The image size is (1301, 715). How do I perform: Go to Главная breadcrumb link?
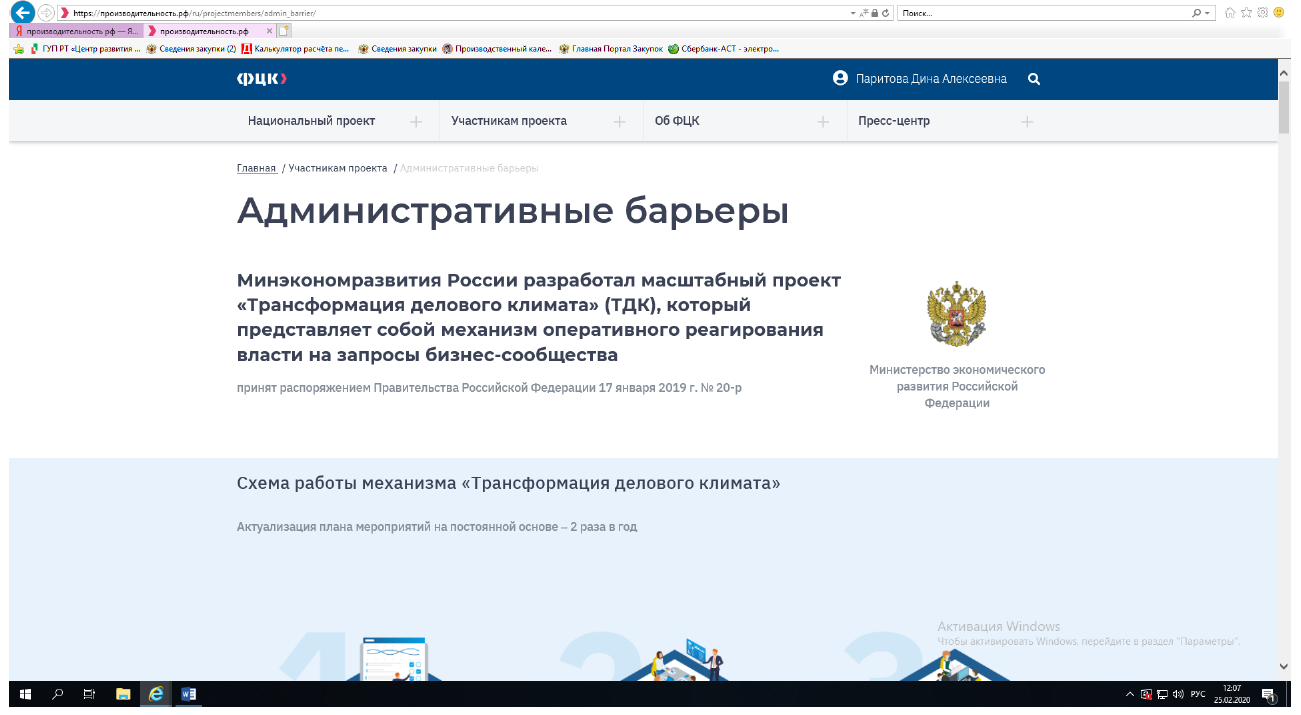(x=256, y=168)
